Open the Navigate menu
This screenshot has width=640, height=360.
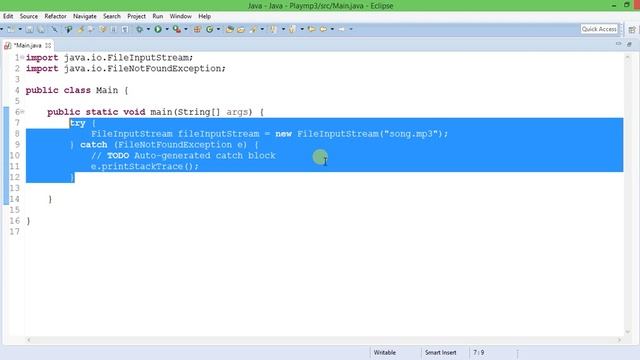[x=85, y=16]
